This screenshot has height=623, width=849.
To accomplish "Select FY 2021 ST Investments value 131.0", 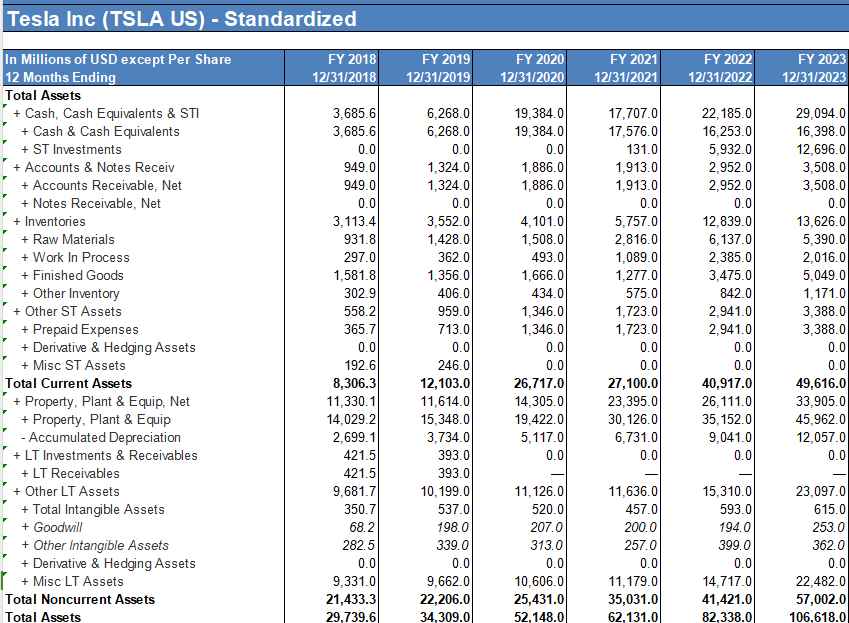I will (642, 149).
